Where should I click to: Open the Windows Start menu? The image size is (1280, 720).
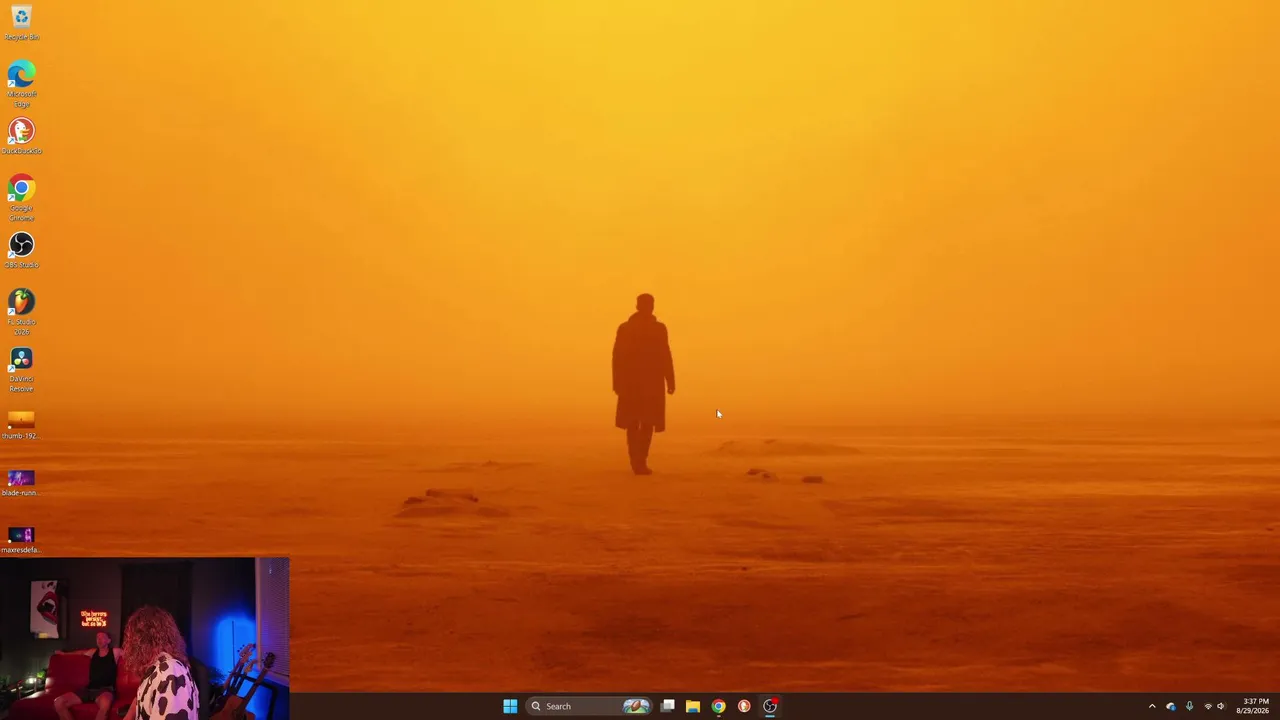[x=510, y=706]
